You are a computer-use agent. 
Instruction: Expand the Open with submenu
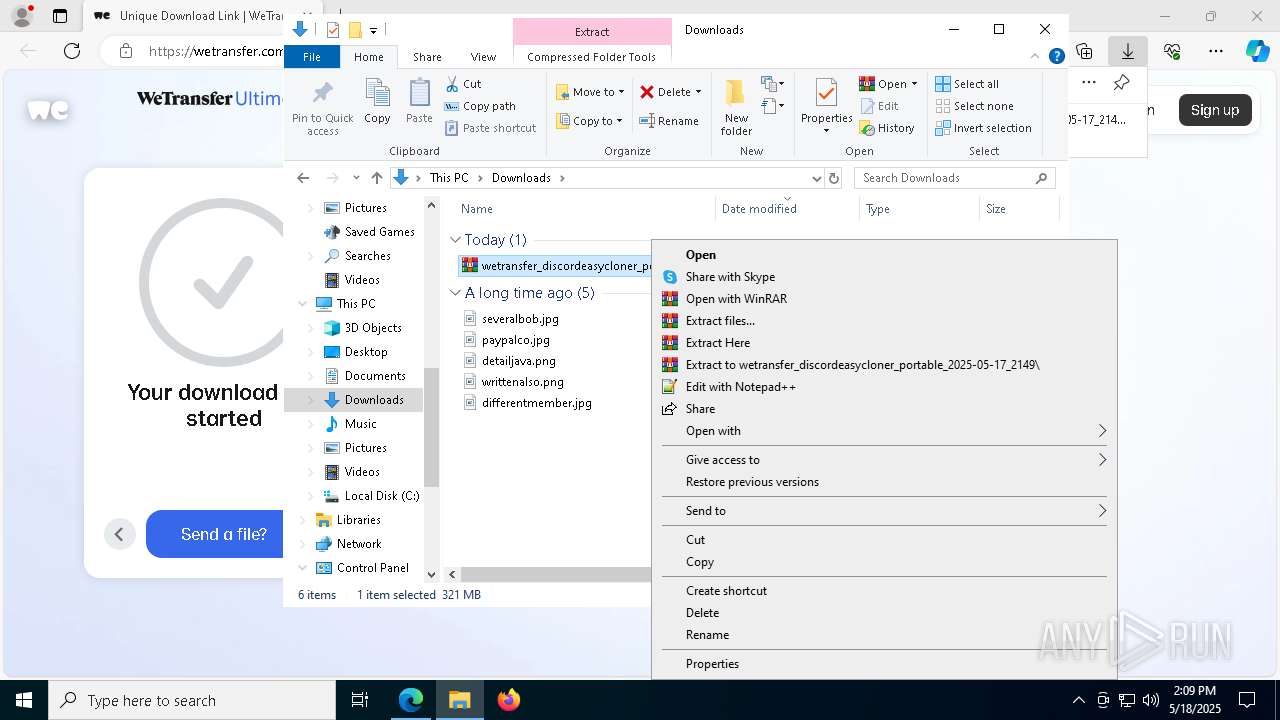[x=884, y=431]
